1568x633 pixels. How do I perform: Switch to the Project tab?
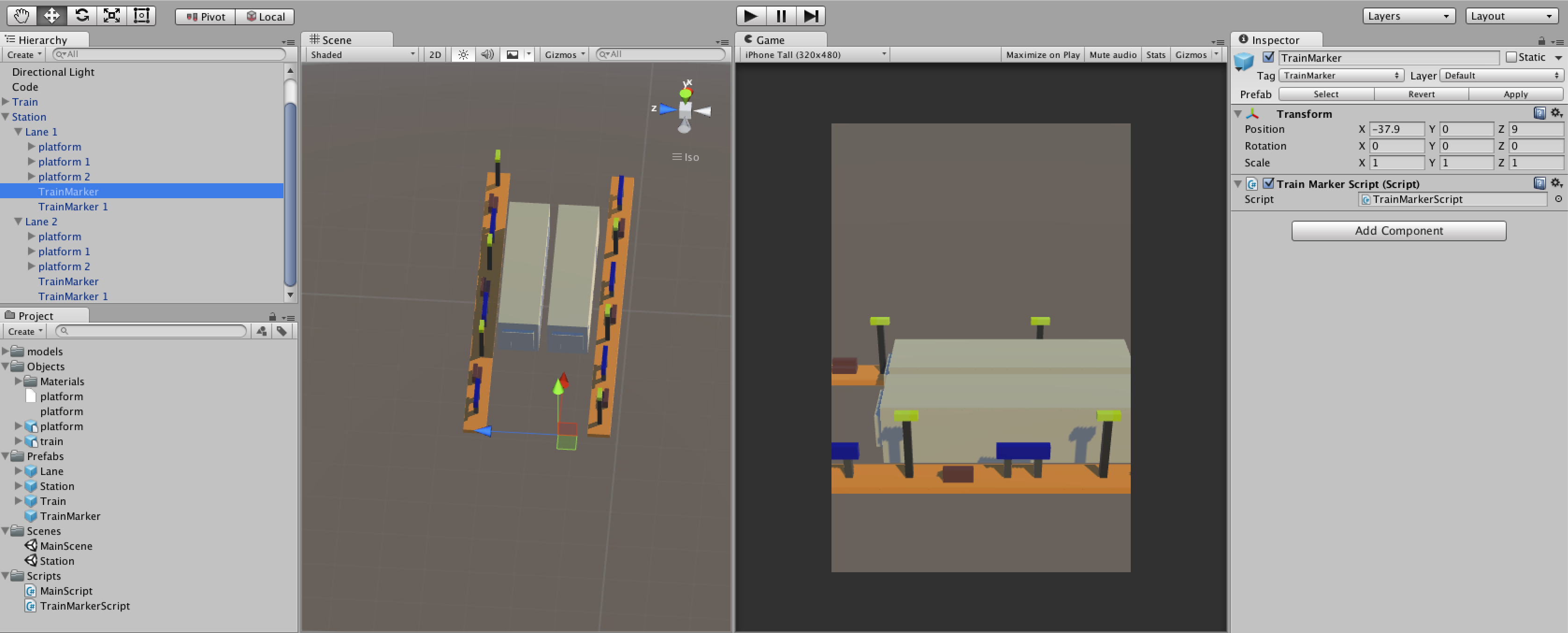pyautogui.click(x=44, y=315)
